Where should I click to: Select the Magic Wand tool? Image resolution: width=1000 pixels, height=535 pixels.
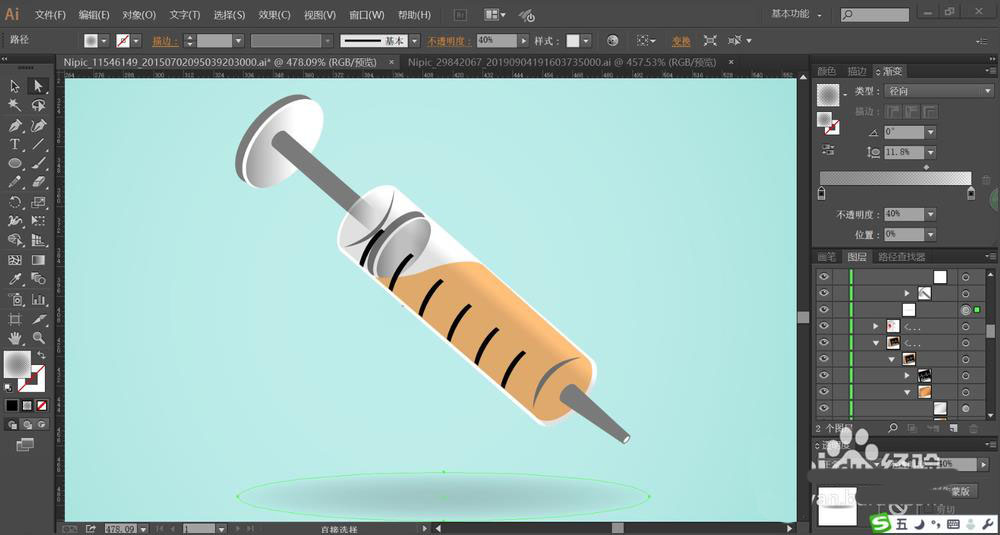click(15, 105)
